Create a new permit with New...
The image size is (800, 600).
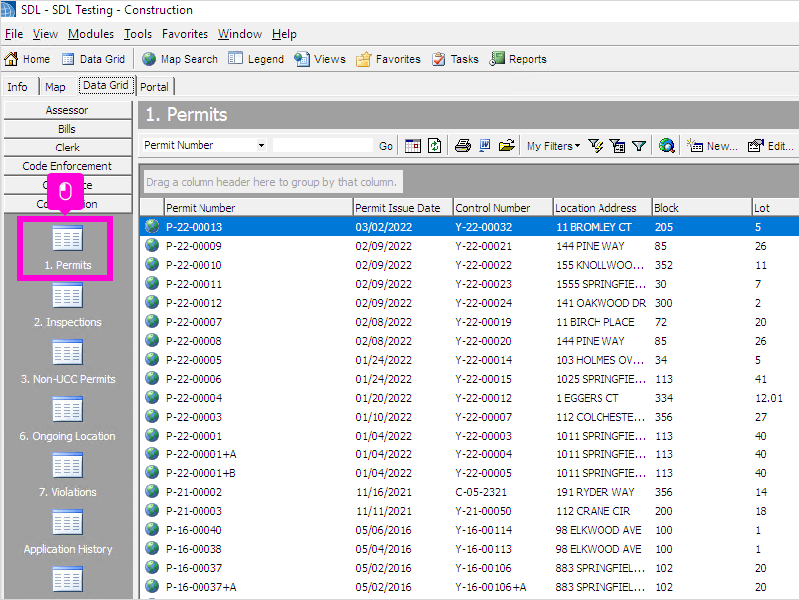click(x=712, y=146)
